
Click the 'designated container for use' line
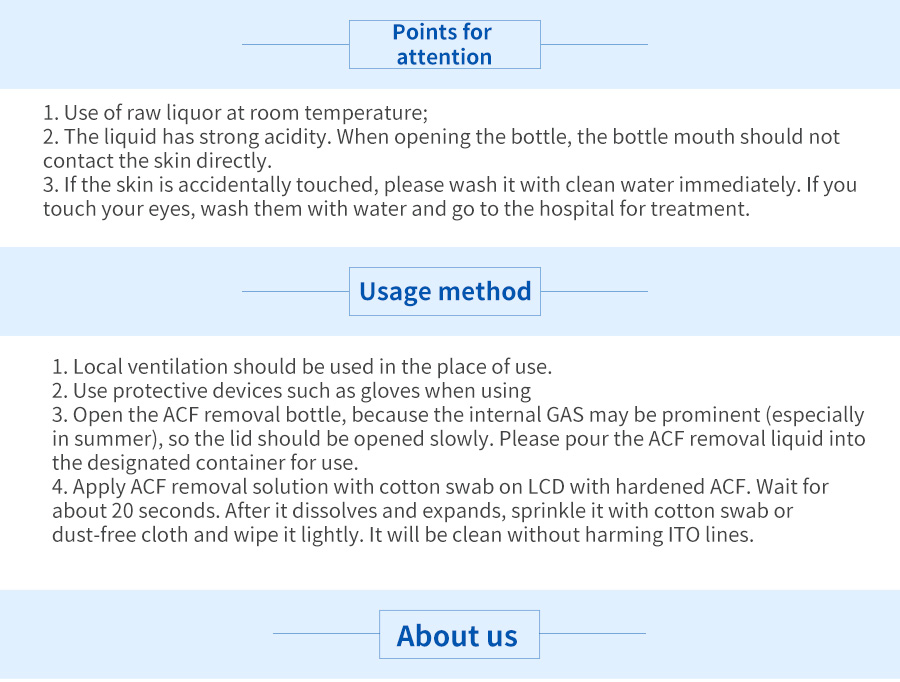[205, 463]
